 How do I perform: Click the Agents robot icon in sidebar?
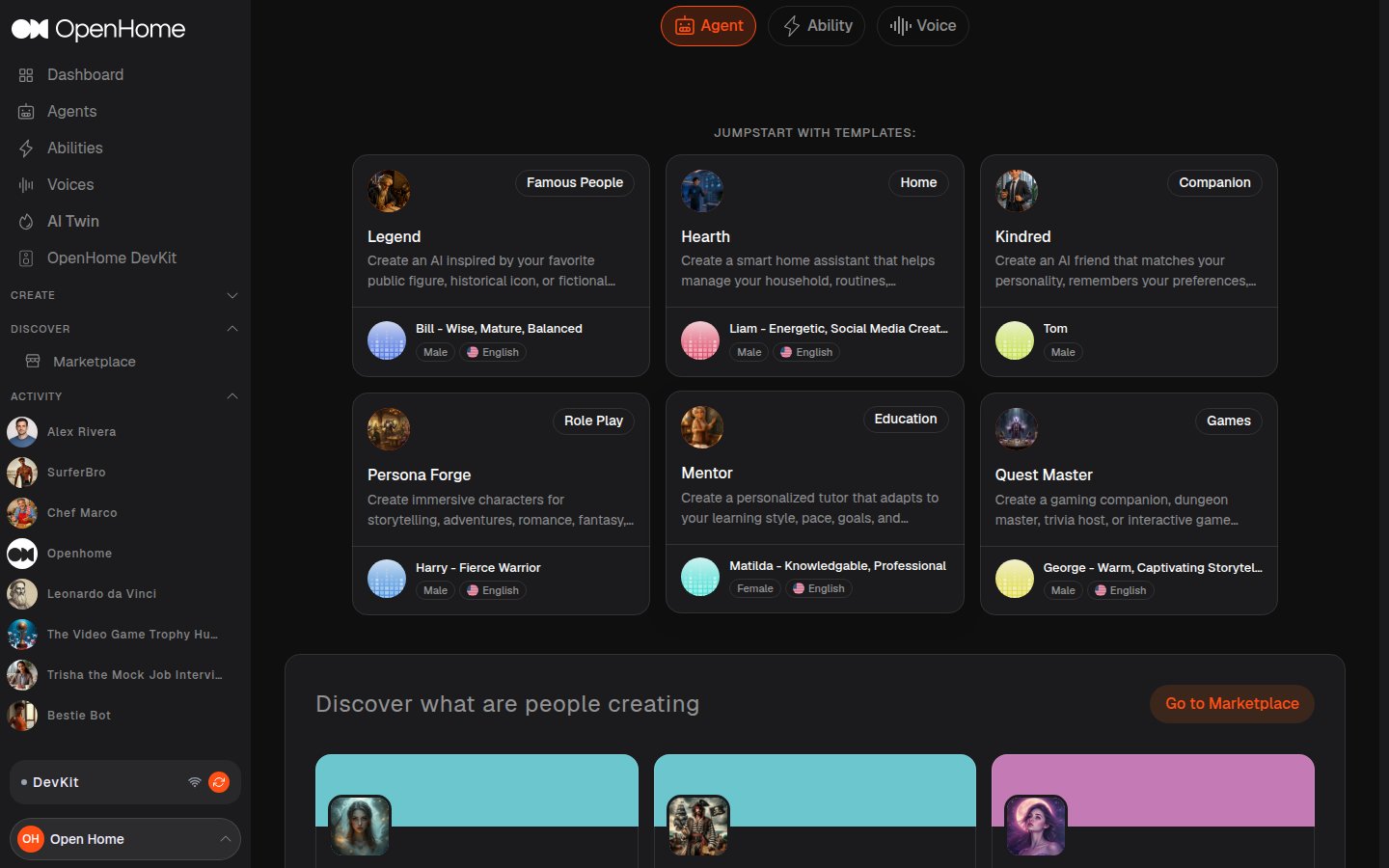click(26, 112)
